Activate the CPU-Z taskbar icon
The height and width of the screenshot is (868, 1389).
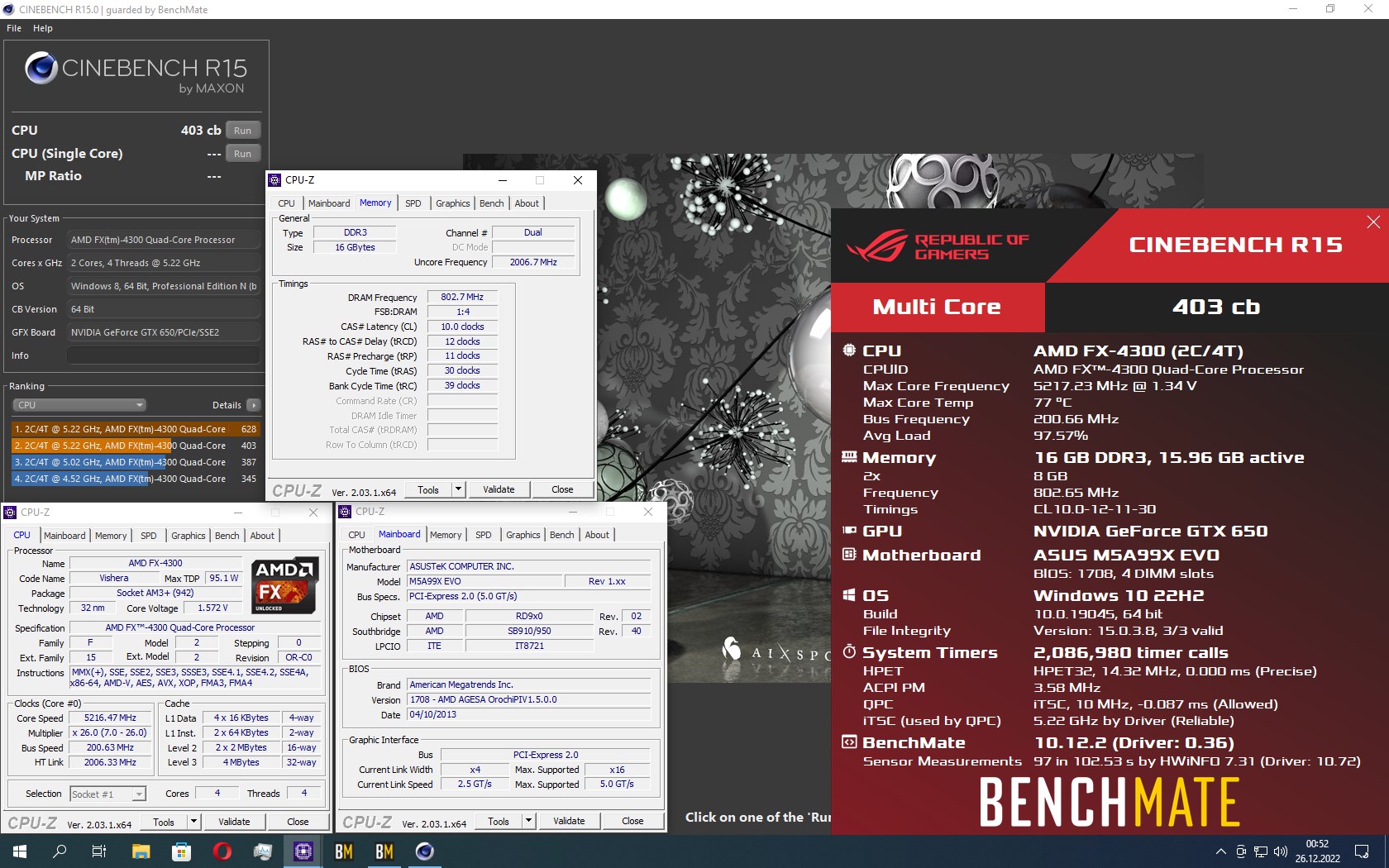click(x=303, y=851)
